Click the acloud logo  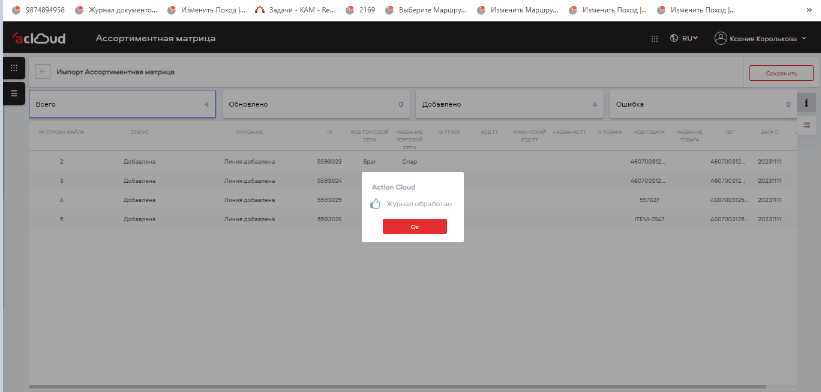point(39,38)
